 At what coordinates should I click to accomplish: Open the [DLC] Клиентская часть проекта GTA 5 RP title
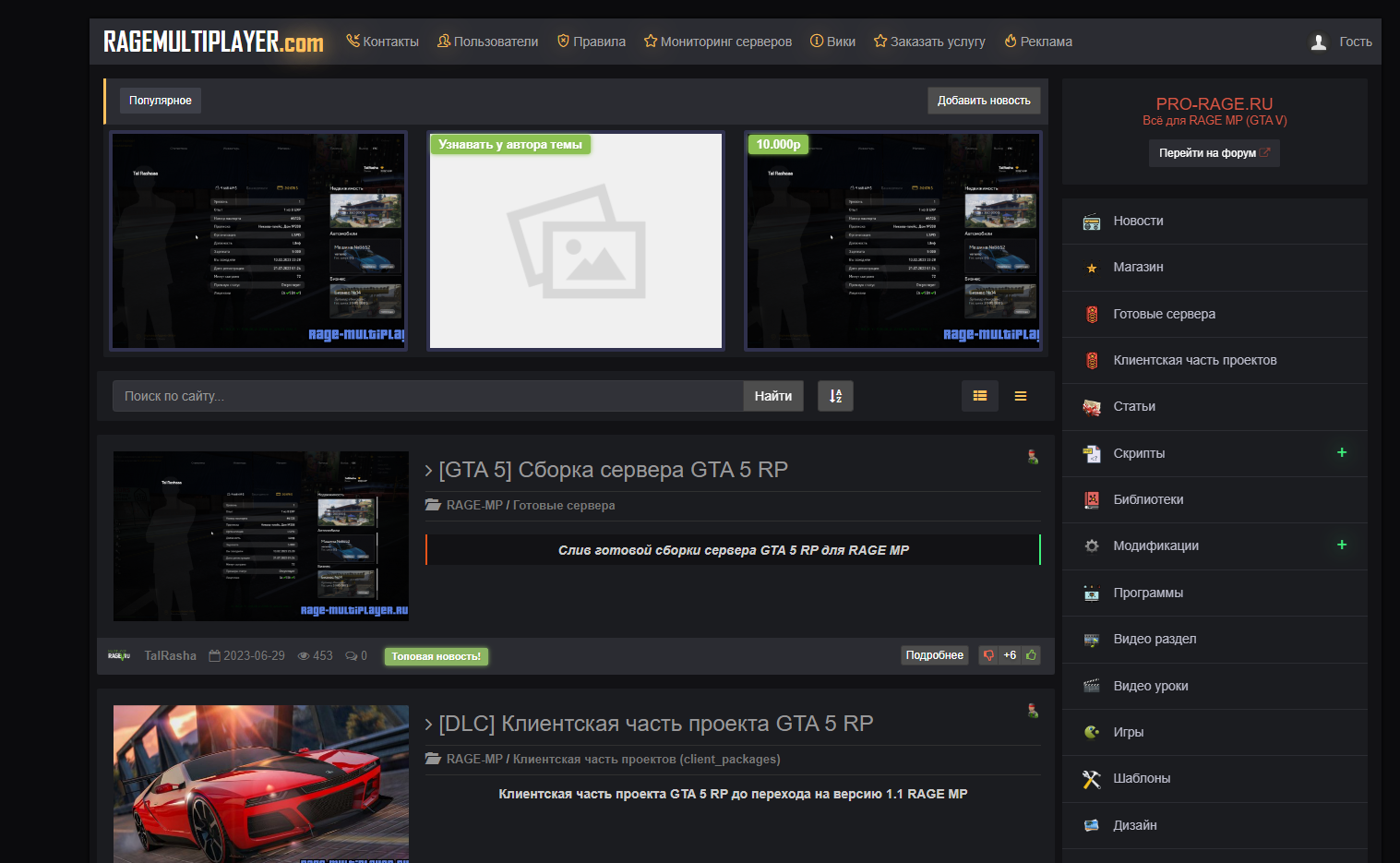pyautogui.click(x=656, y=724)
